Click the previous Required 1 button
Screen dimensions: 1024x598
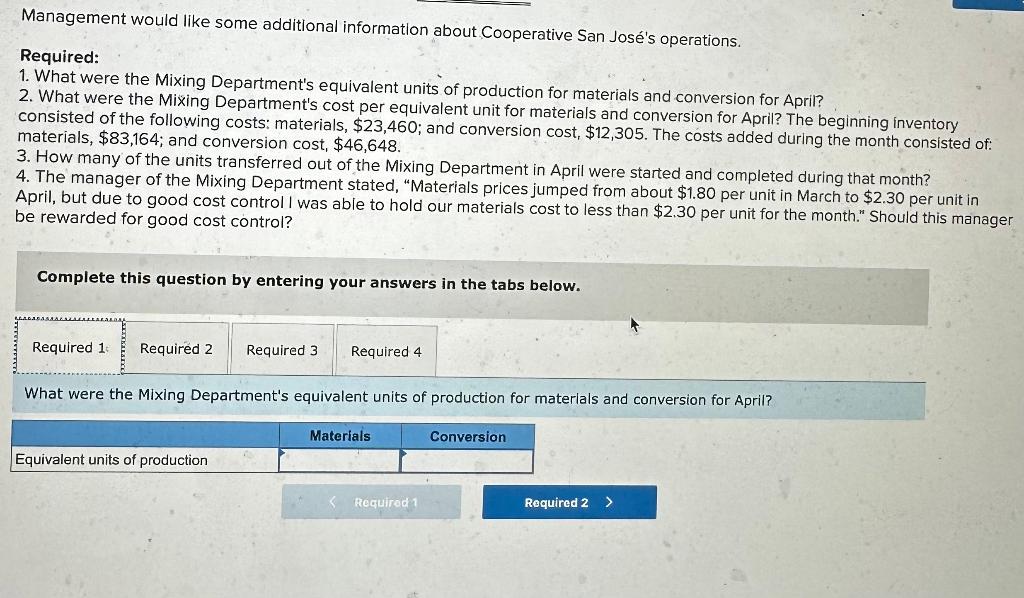371,502
